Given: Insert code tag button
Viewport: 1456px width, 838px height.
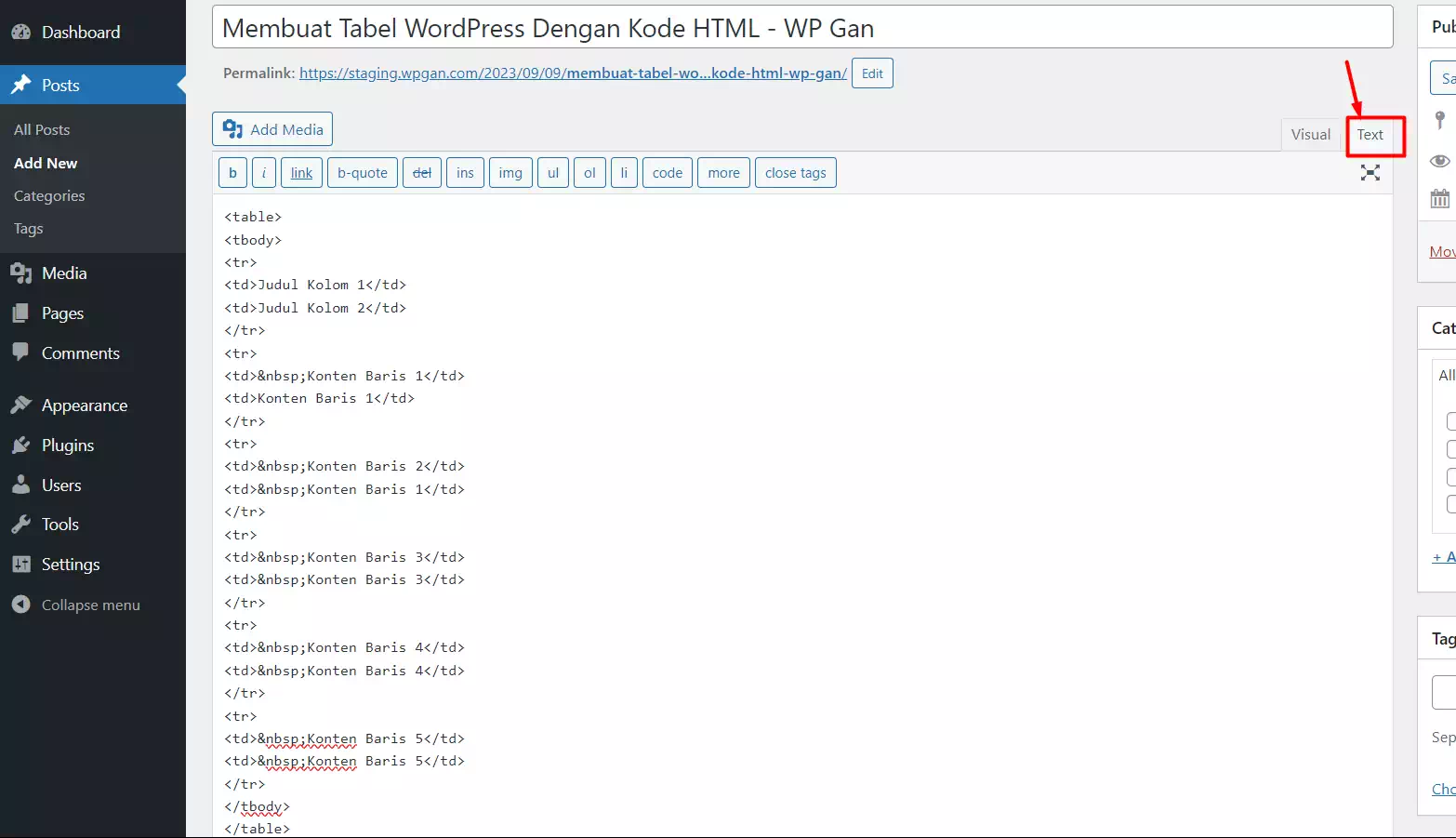Looking at the screenshot, I should (x=668, y=173).
